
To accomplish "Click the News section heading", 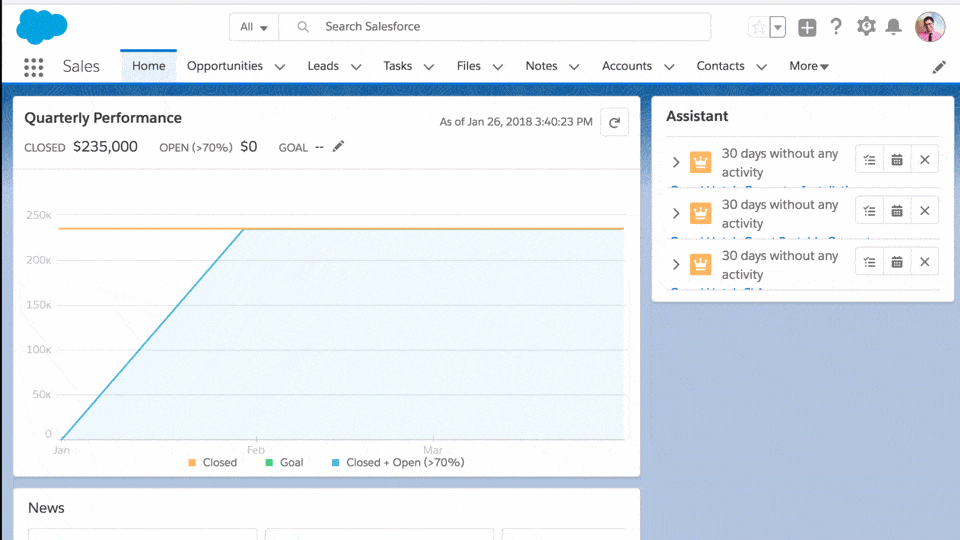I will click(x=47, y=508).
